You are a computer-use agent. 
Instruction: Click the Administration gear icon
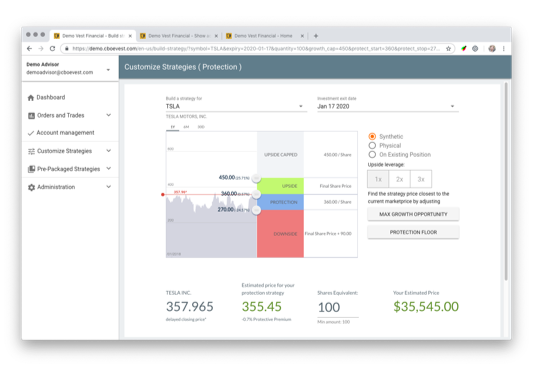(31, 187)
